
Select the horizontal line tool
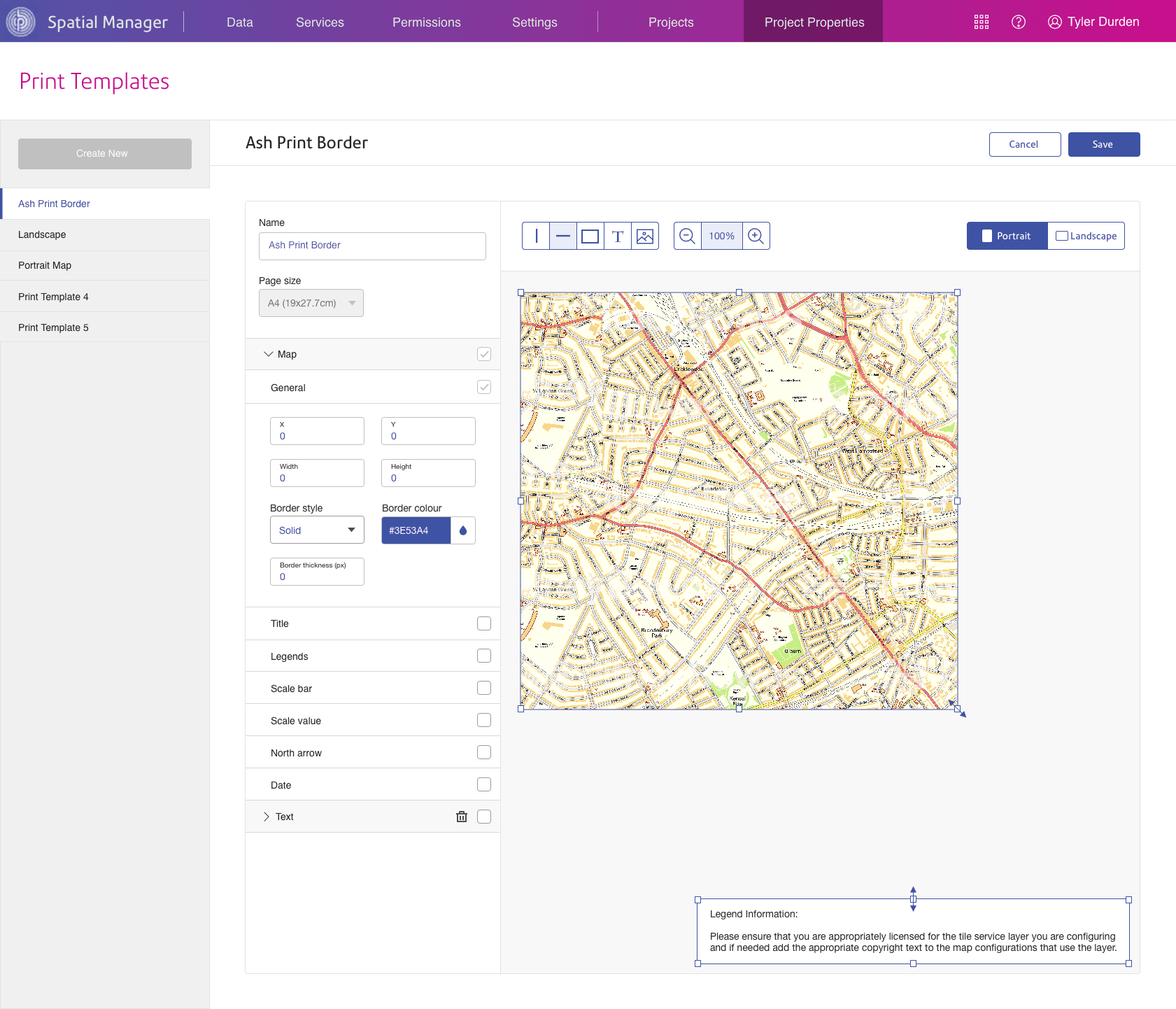[563, 236]
